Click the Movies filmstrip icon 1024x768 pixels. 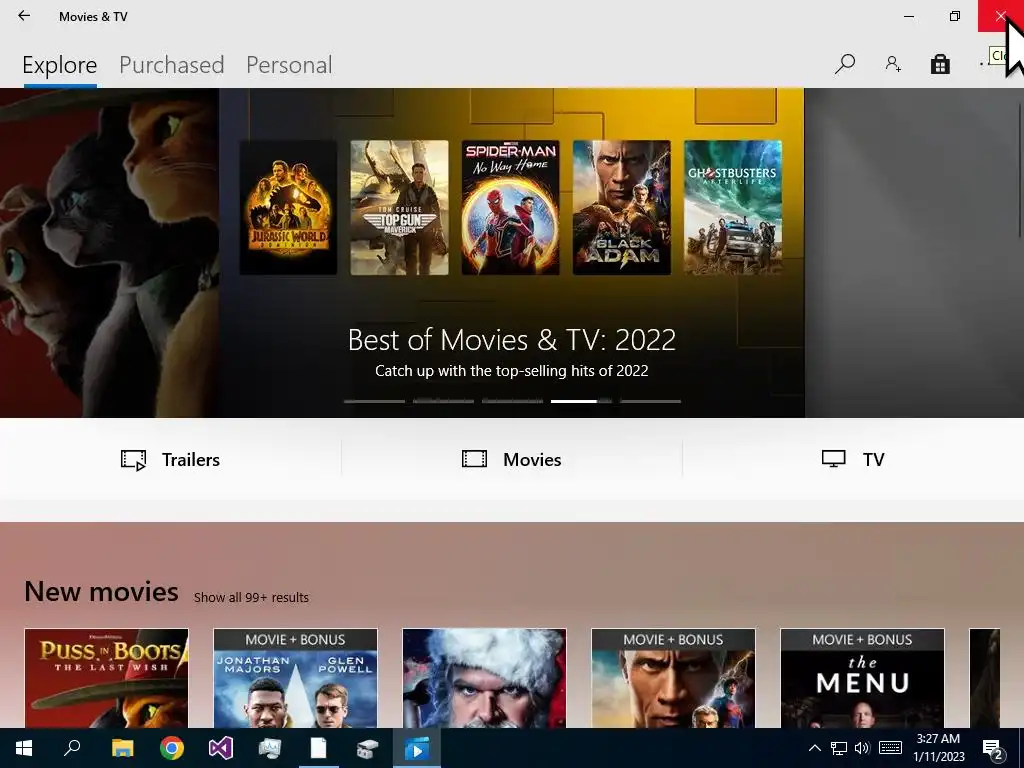pyautogui.click(x=474, y=459)
